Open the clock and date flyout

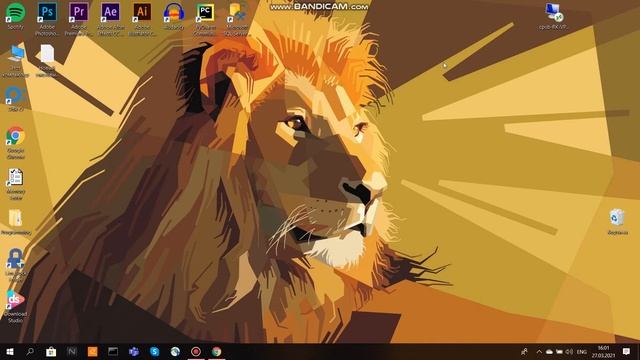[603, 351]
